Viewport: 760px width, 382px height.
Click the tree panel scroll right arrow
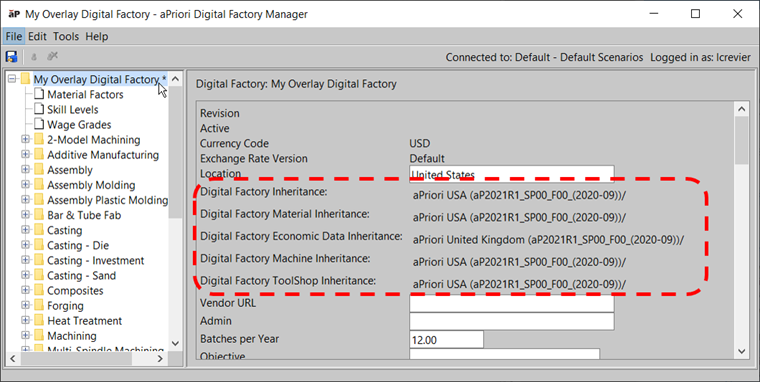[x=160, y=359]
